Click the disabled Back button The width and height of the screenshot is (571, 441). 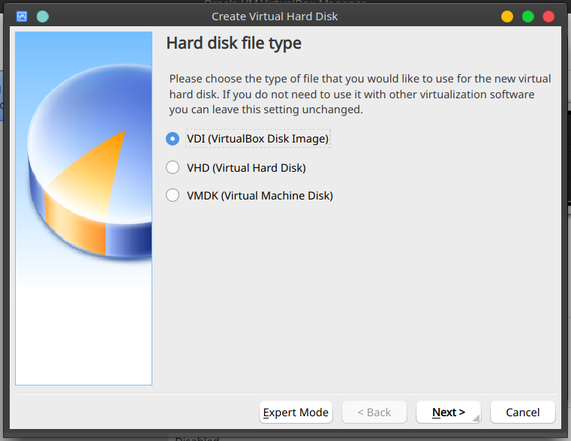click(x=374, y=412)
